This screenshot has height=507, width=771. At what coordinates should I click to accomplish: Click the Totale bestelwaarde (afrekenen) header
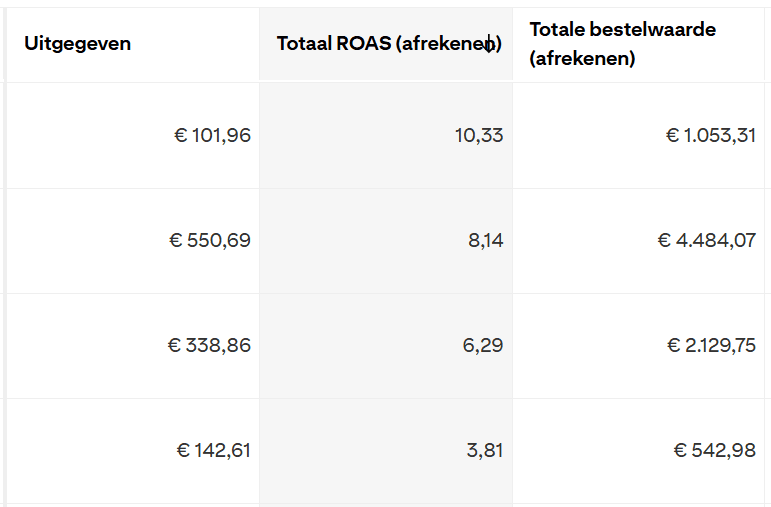pyautogui.click(x=623, y=44)
